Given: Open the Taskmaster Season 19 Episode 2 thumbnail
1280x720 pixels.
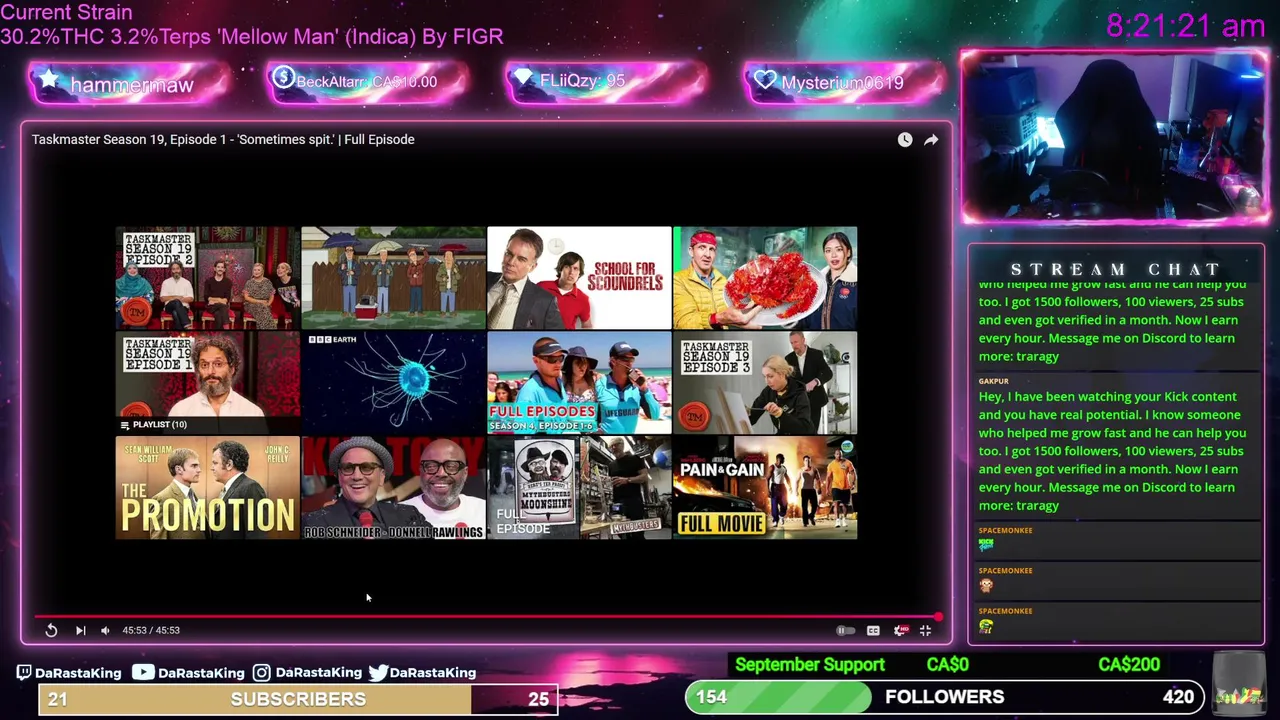Looking at the screenshot, I should click(x=207, y=277).
